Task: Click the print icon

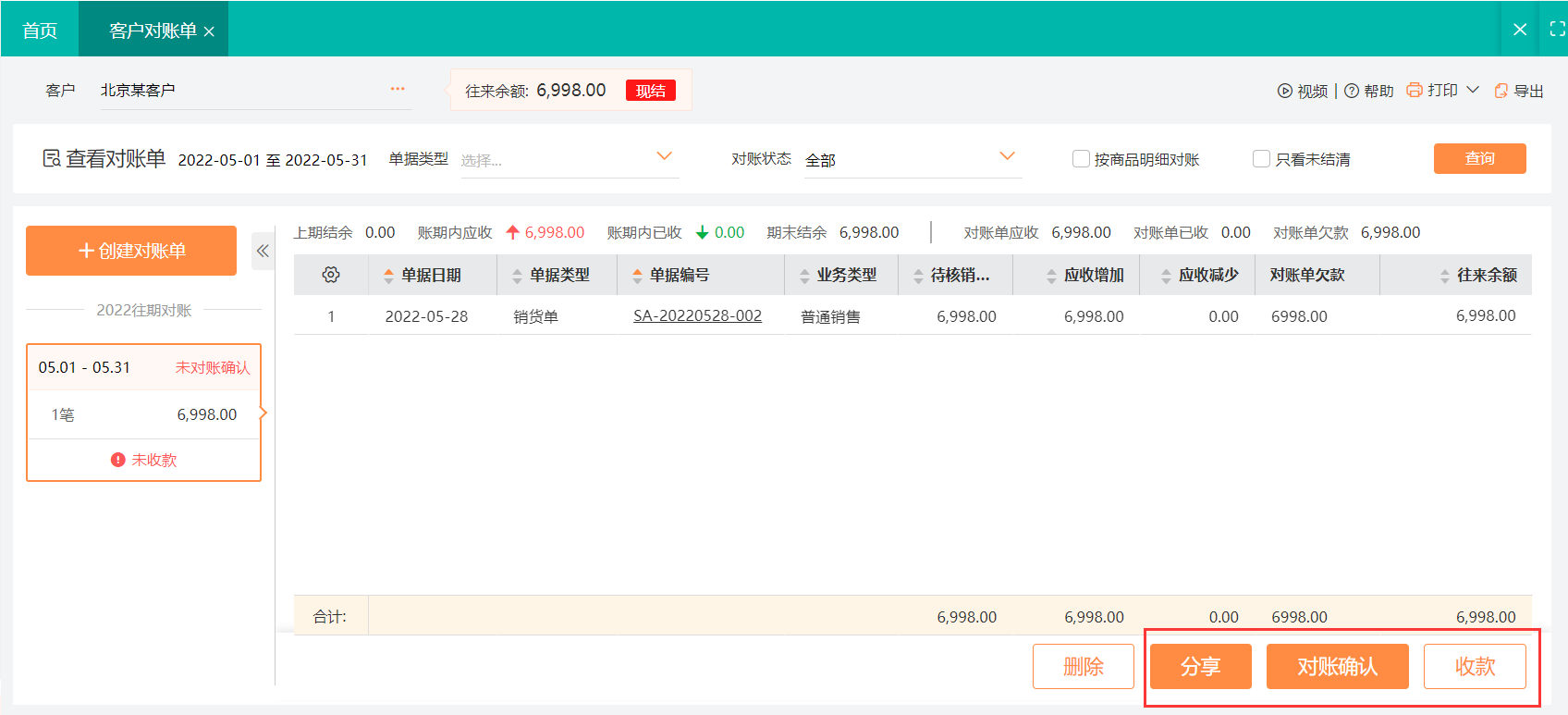Action: pos(1414,90)
